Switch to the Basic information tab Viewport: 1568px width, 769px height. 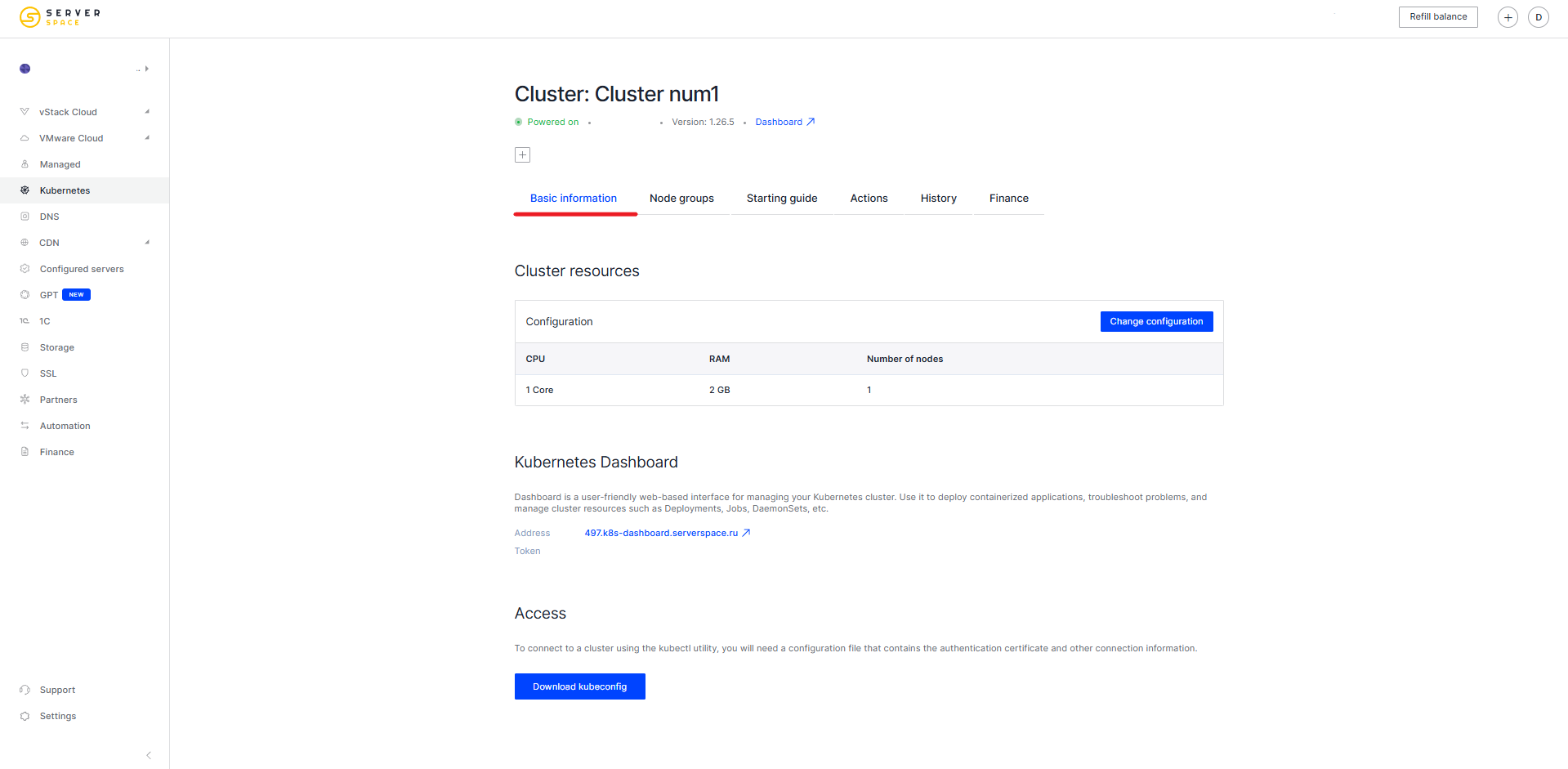(x=574, y=199)
